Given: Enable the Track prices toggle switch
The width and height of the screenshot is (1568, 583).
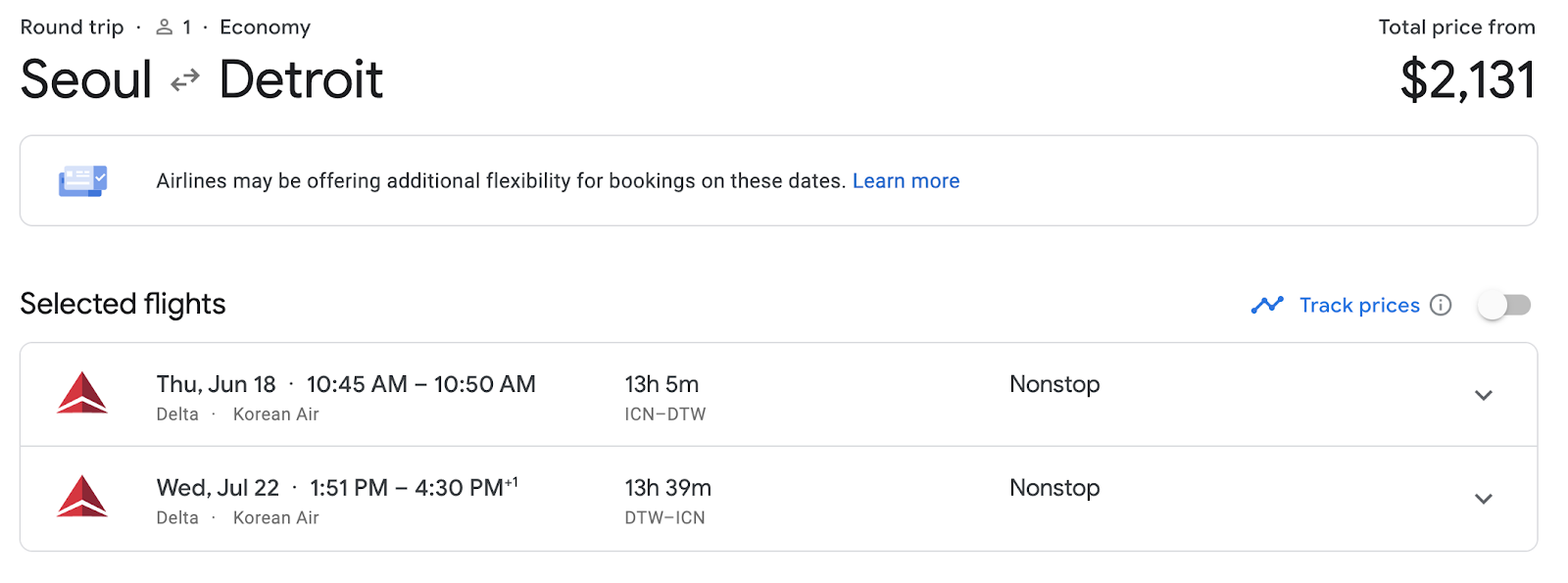Looking at the screenshot, I should point(1504,305).
